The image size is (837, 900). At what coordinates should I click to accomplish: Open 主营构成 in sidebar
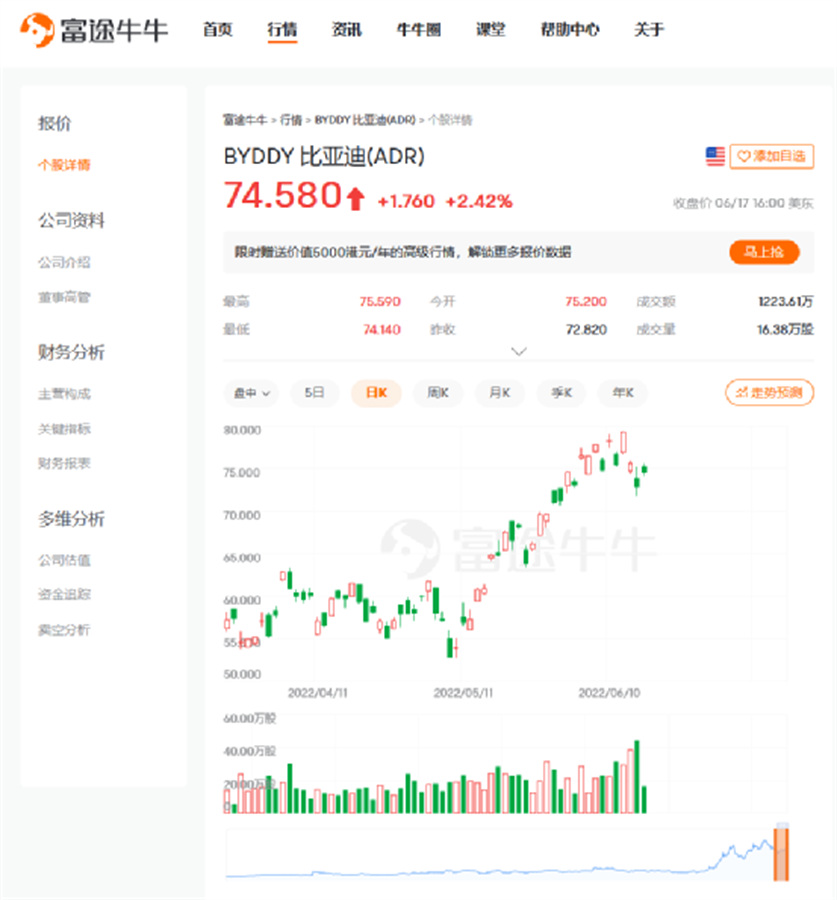(64, 394)
